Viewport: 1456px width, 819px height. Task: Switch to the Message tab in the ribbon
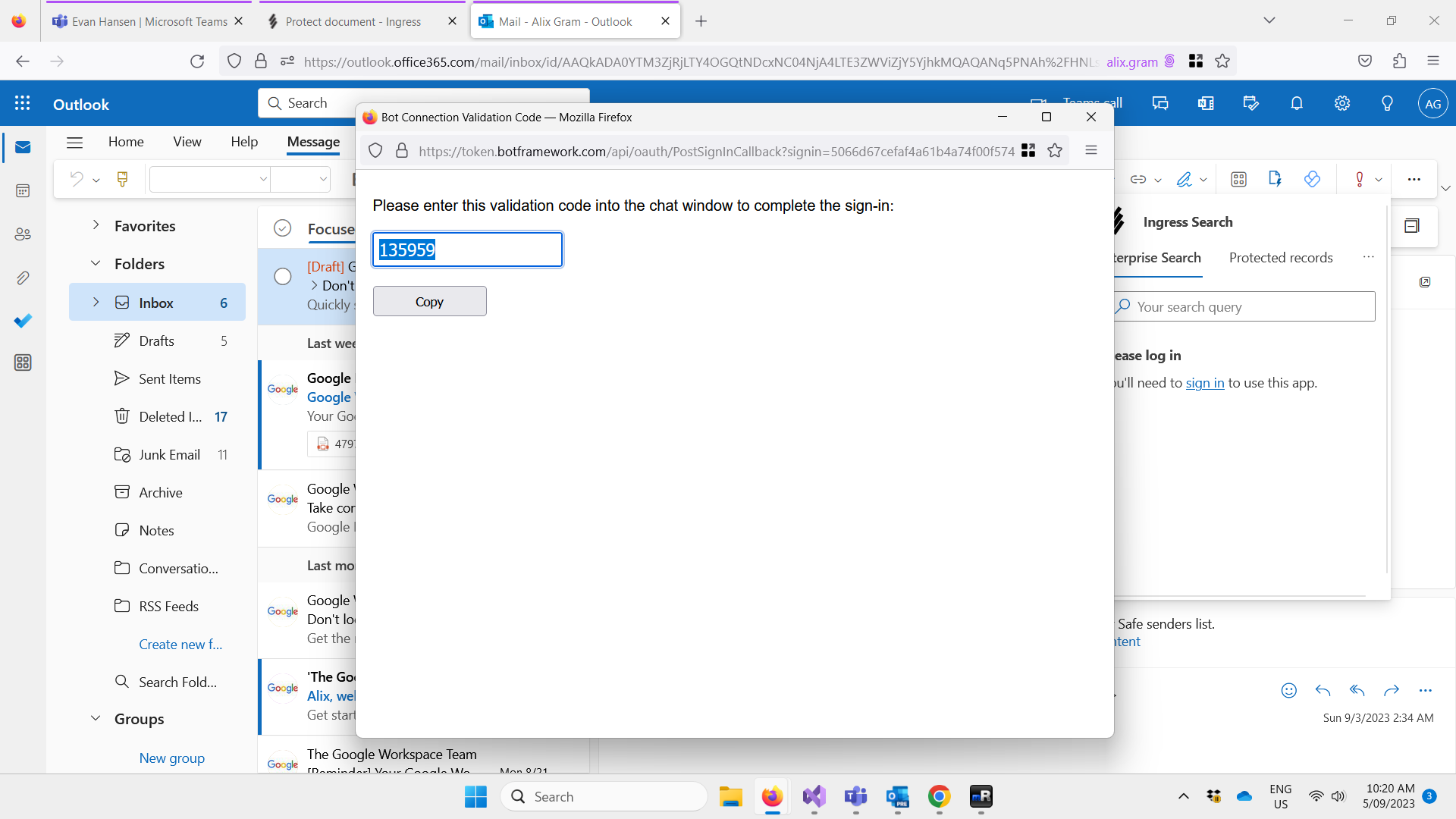pyautogui.click(x=313, y=142)
